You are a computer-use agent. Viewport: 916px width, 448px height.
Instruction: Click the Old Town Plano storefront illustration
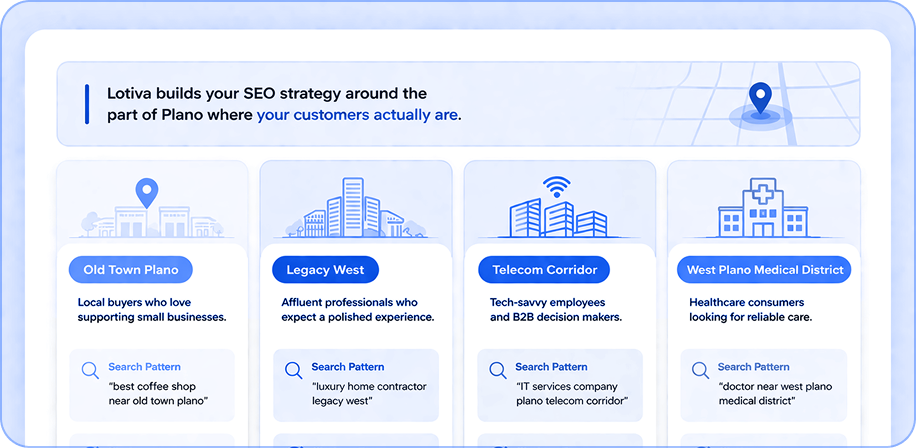click(152, 209)
